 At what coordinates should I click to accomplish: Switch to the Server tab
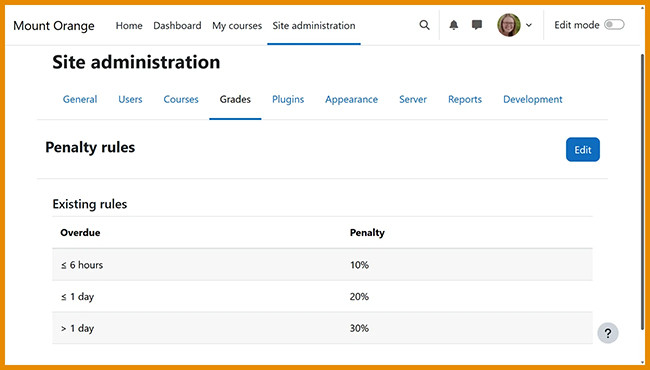click(x=413, y=99)
